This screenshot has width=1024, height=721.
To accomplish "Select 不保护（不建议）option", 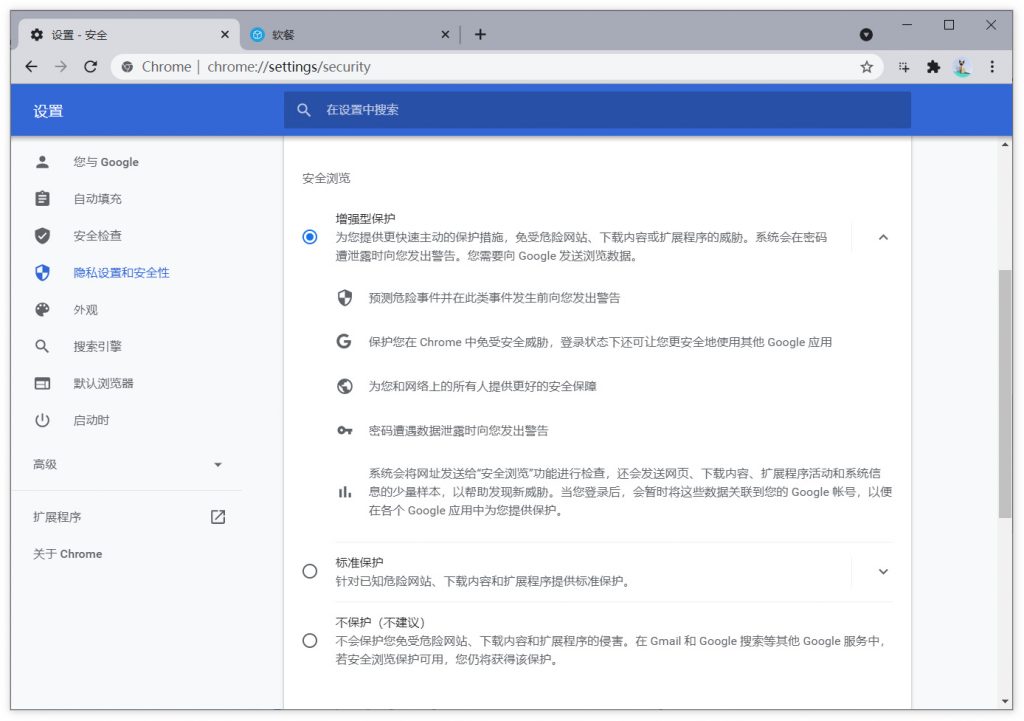I will point(310,641).
